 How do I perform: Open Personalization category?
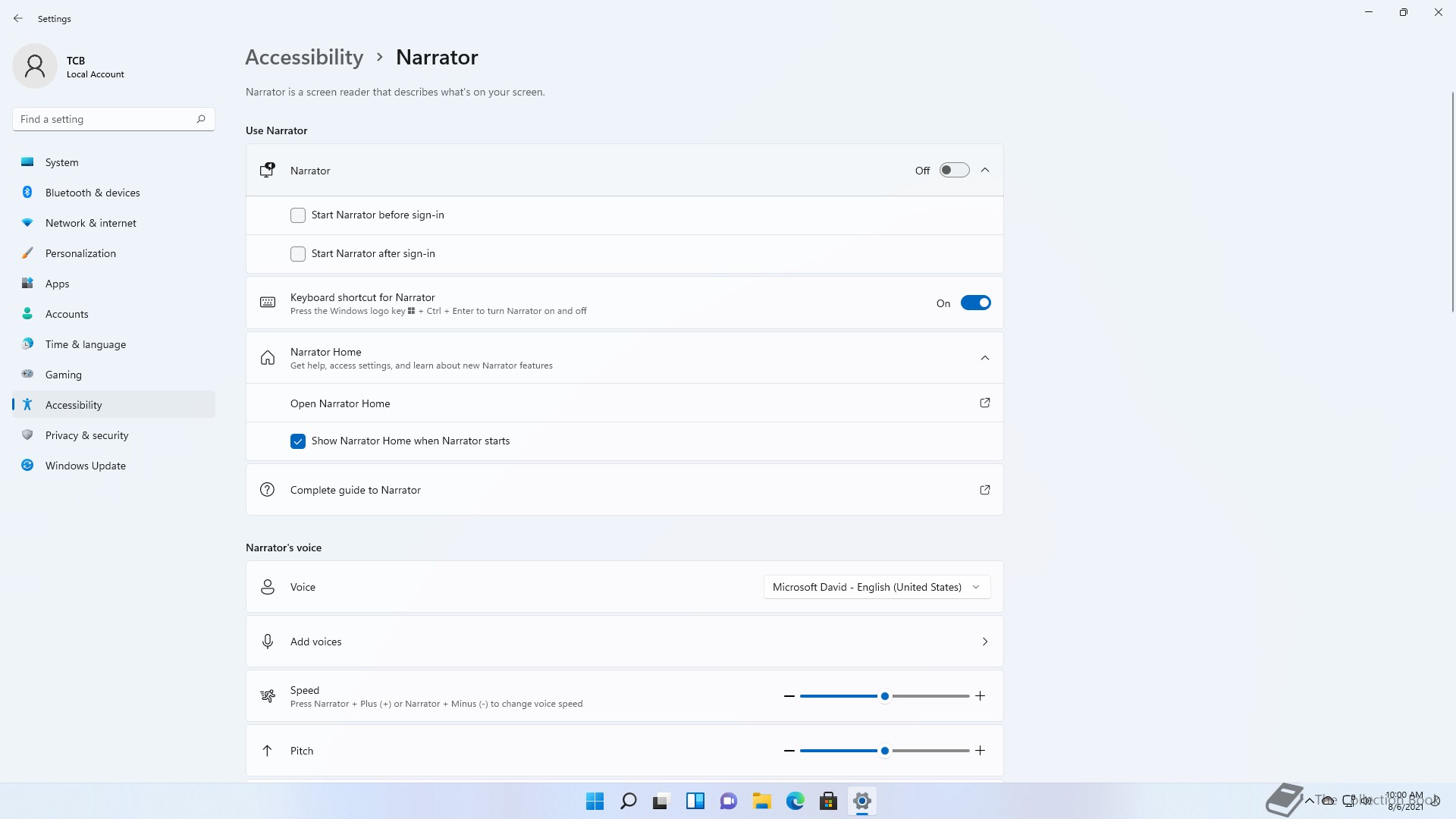click(114, 253)
